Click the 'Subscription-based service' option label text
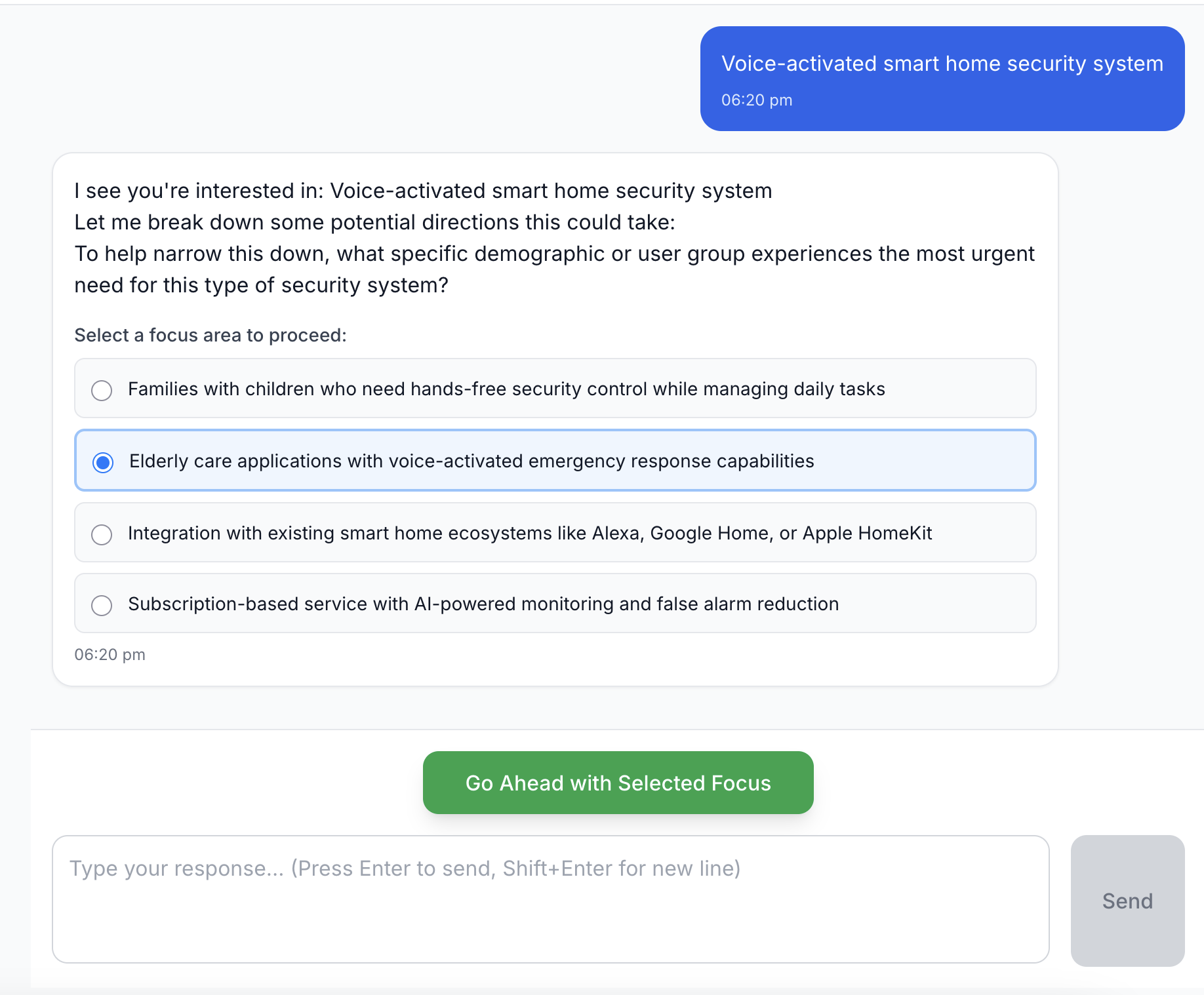Viewport: 1204px width, 995px height. pyautogui.click(x=483, y=604)
